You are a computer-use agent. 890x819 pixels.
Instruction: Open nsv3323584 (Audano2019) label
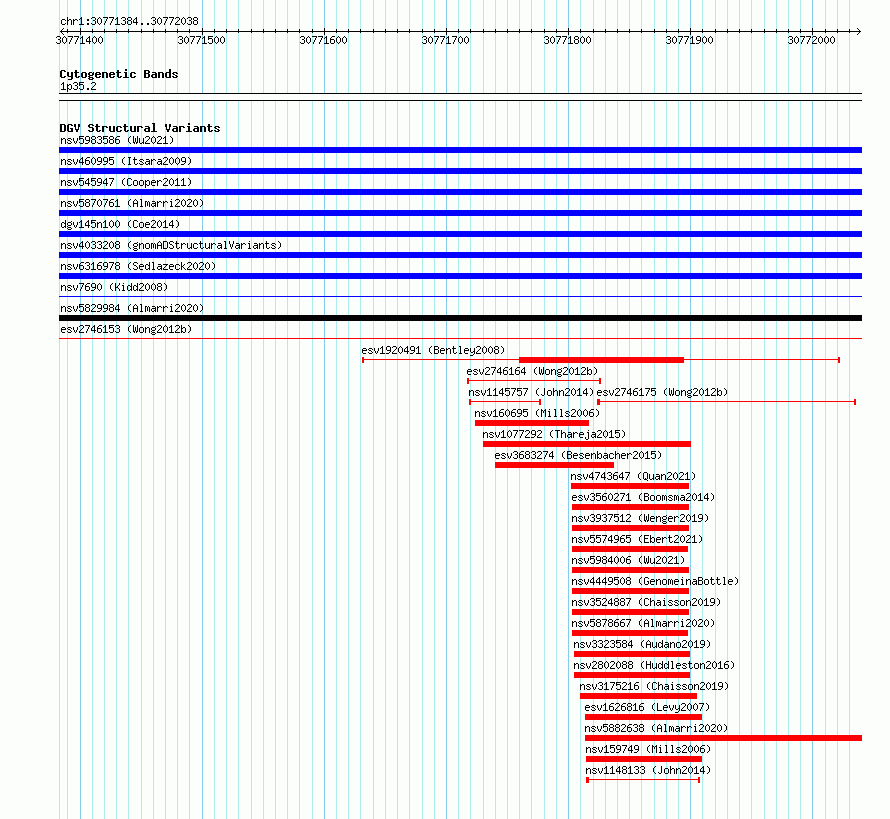(642, 644)
